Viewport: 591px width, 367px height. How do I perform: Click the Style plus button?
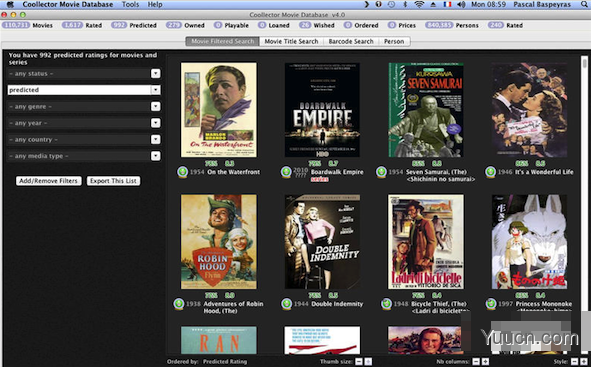pos(584,361)
